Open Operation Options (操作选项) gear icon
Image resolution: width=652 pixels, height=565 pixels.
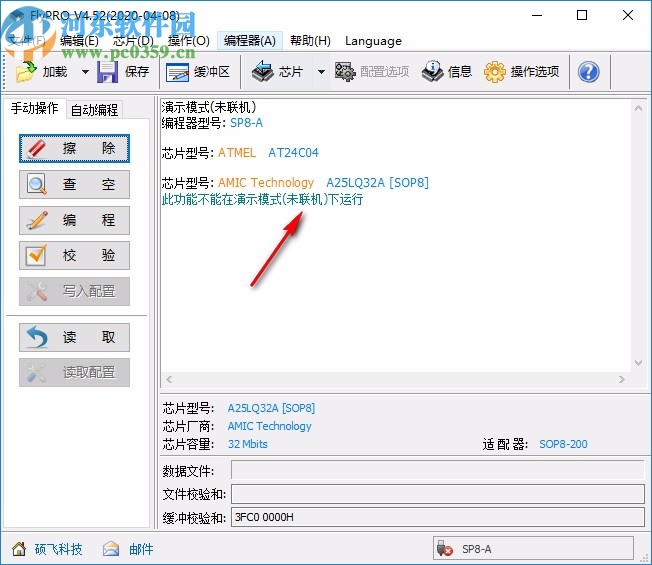click(494, 72)
